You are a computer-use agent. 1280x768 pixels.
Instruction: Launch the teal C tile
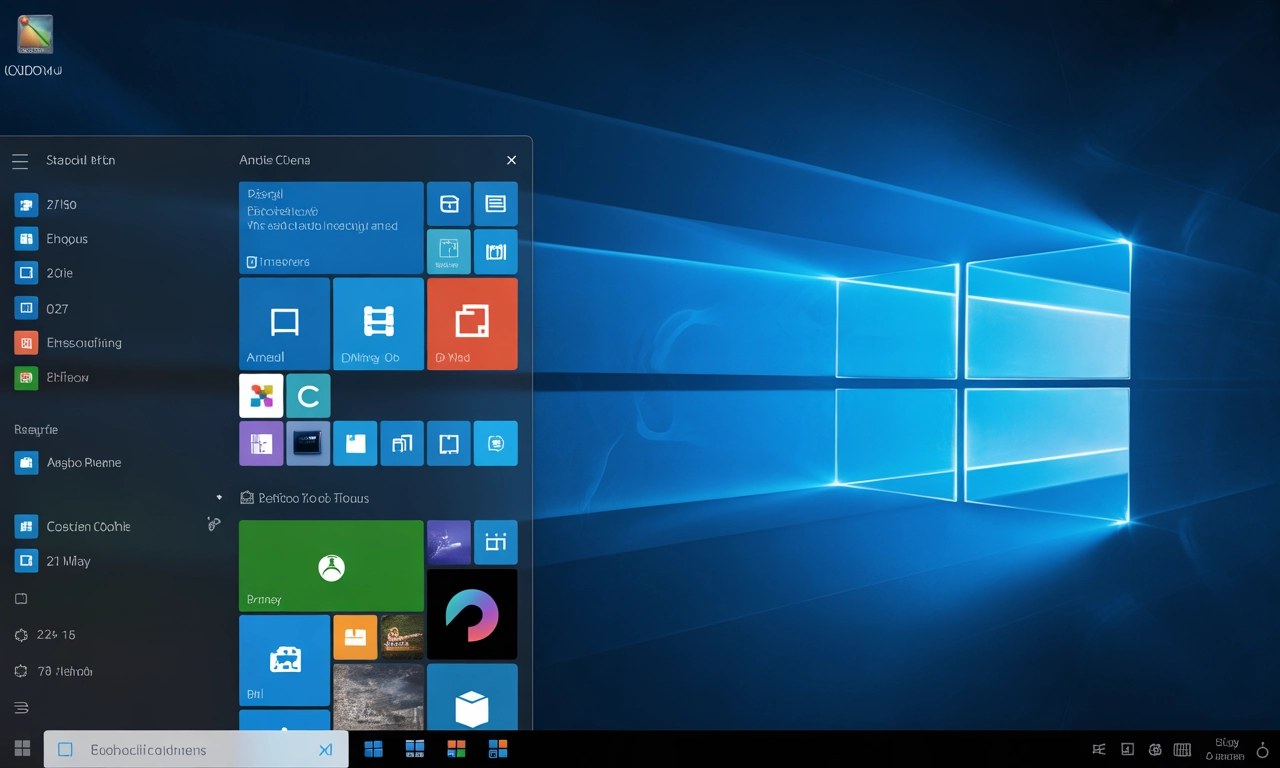308,396
